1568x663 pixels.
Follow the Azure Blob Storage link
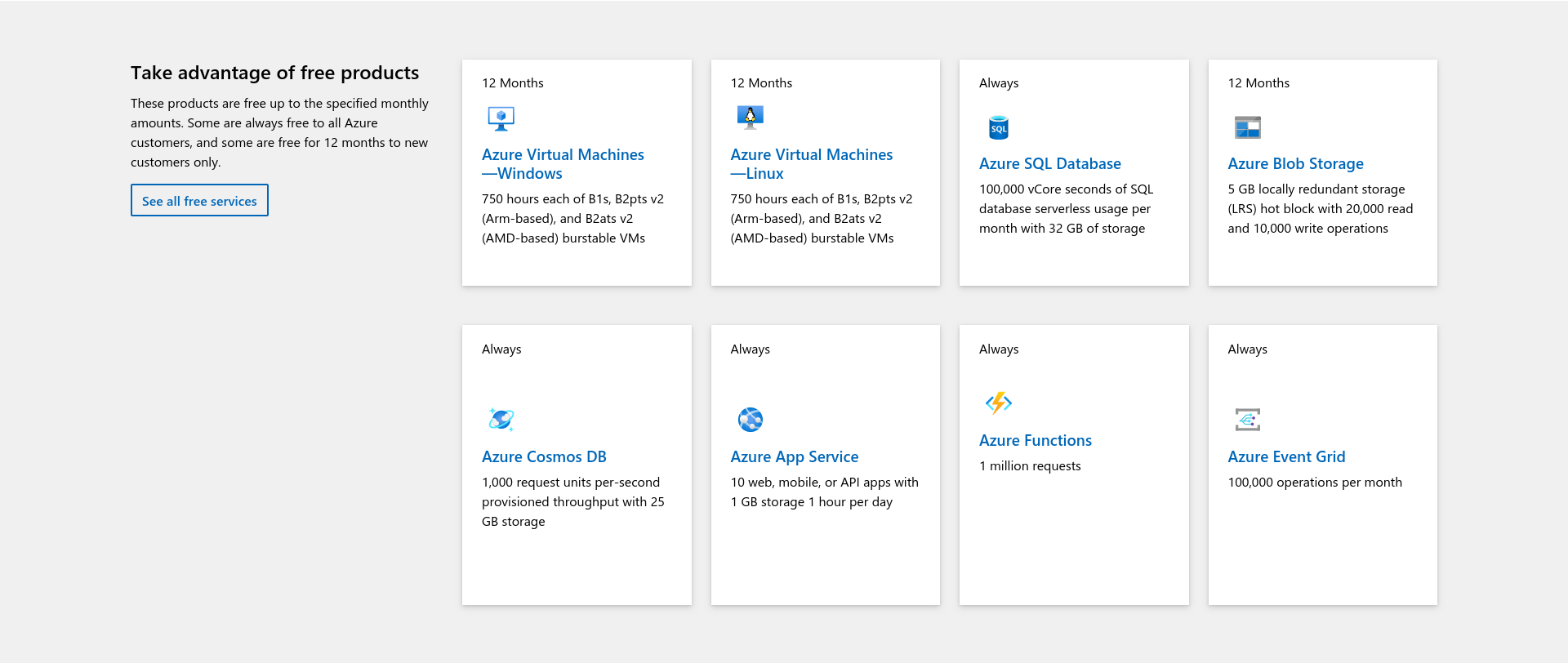[x=1295, y=164]
